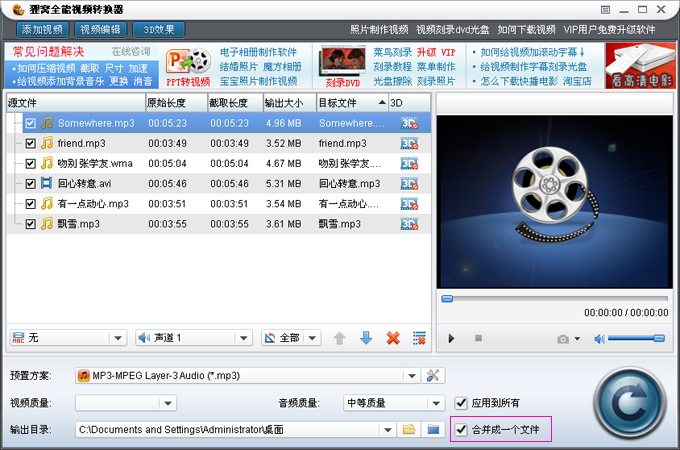680x450 pixels.
Task: Click the 刻录DVD thumbnail
Action: click(343, 66)
